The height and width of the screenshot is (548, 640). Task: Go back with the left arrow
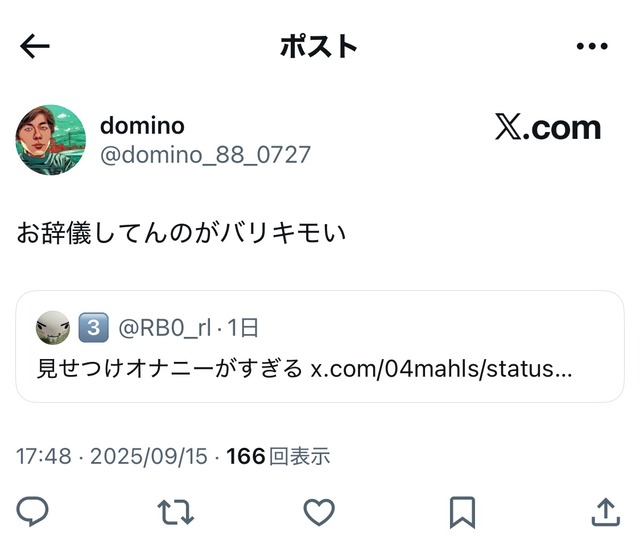(35, 46)
